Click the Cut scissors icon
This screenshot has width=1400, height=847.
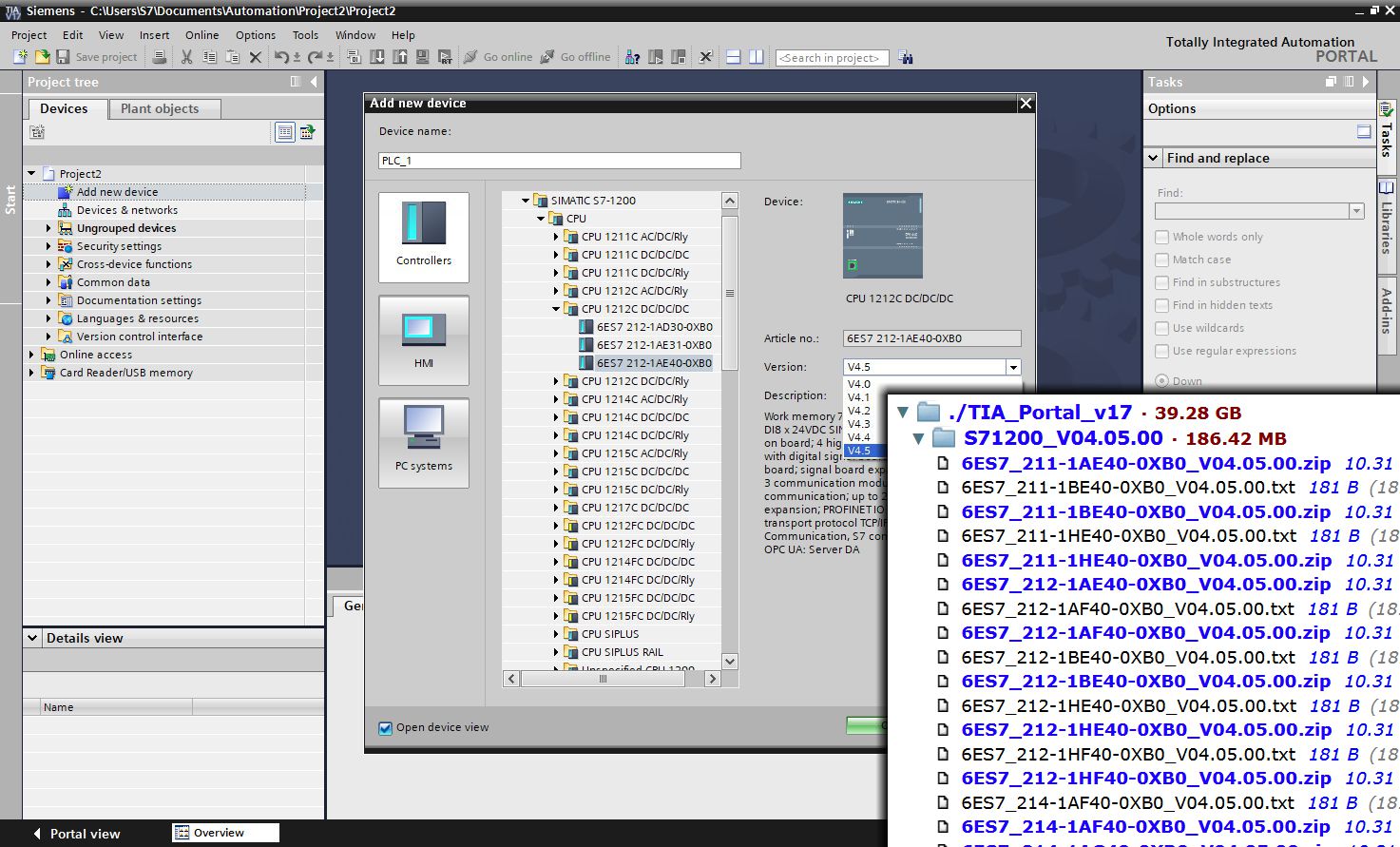pyautogui.click(x=186, y=57)
